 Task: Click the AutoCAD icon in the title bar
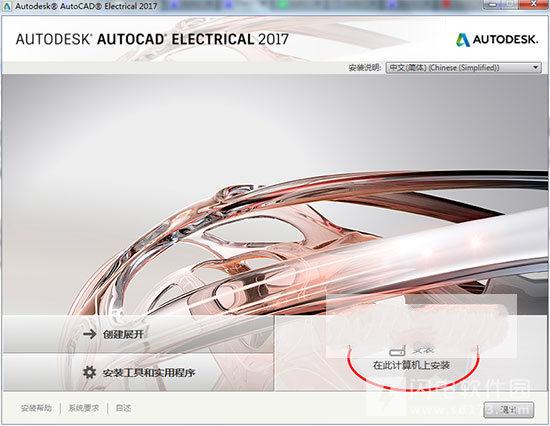(x=7, y=6)
